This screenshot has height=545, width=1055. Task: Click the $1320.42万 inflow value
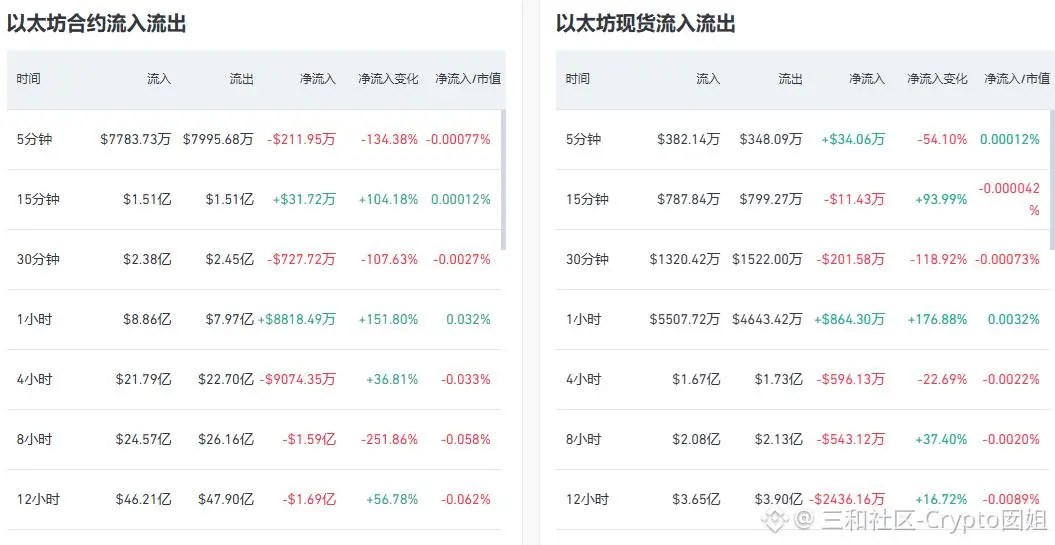685,259
